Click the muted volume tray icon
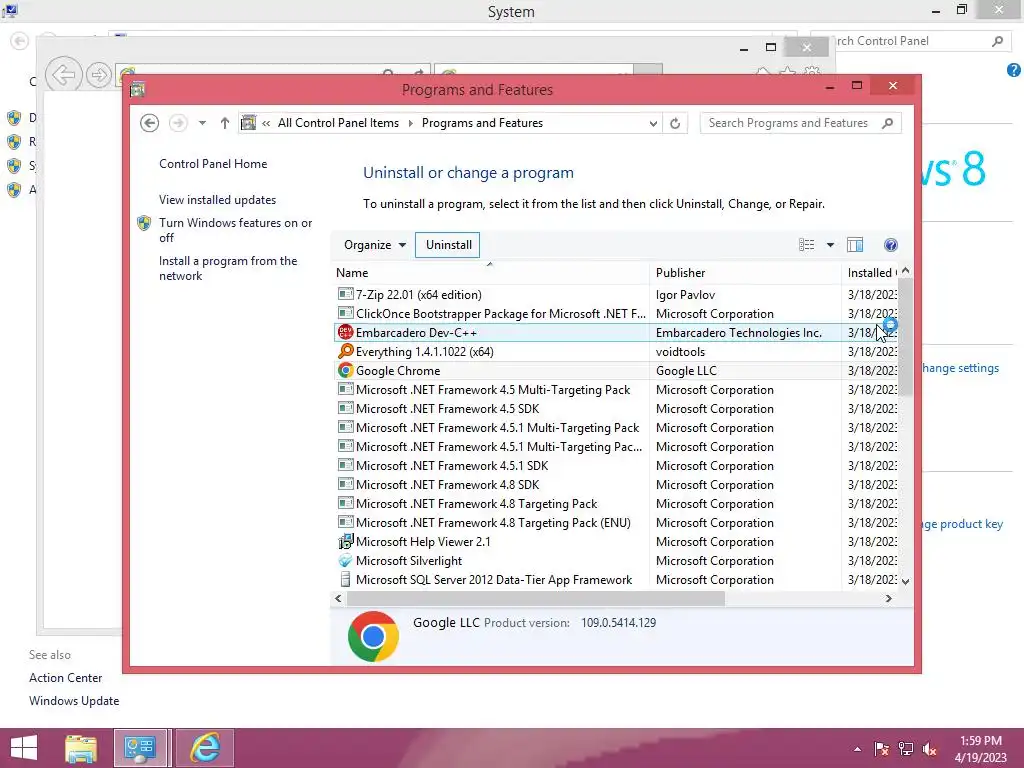This screenshot has height=768, width=1024. tap(930, 749)
